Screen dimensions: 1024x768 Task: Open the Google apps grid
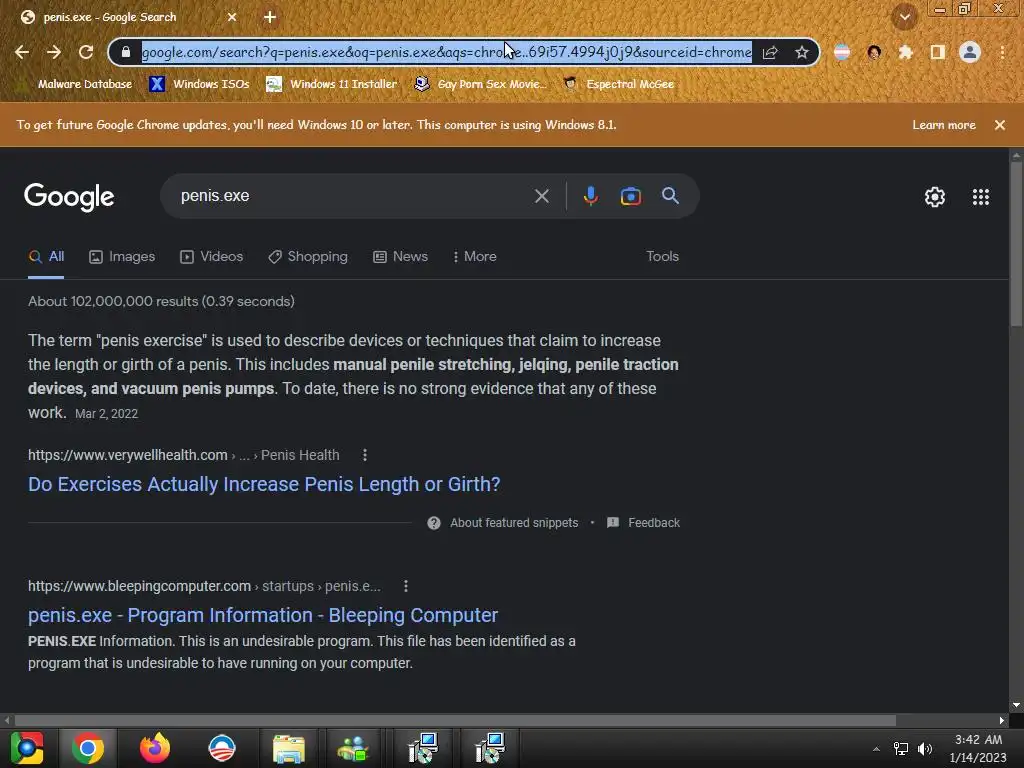coord(981,197)
